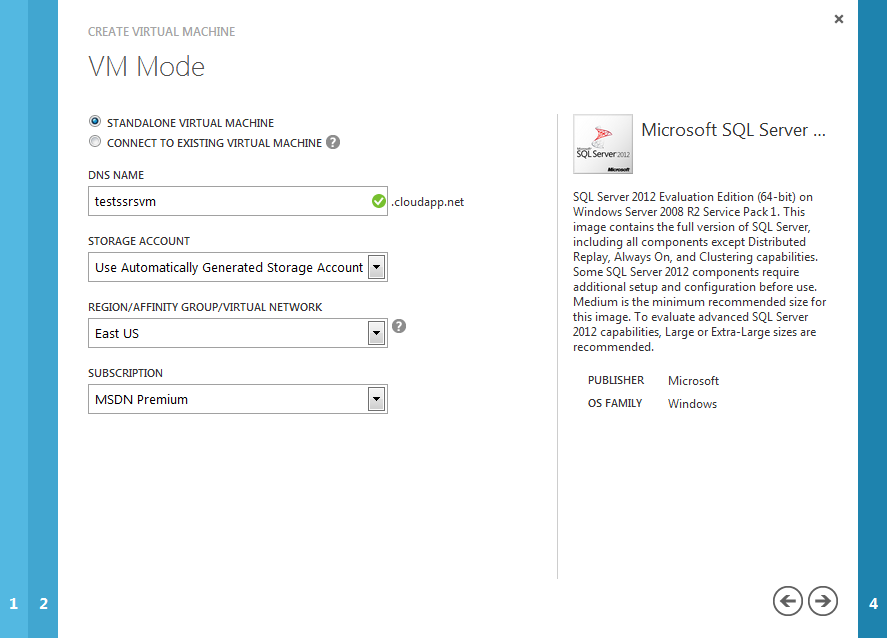Go to the next wizard page arrow
This screenshot has width=887, height=638.
click(x=823, y=601)
